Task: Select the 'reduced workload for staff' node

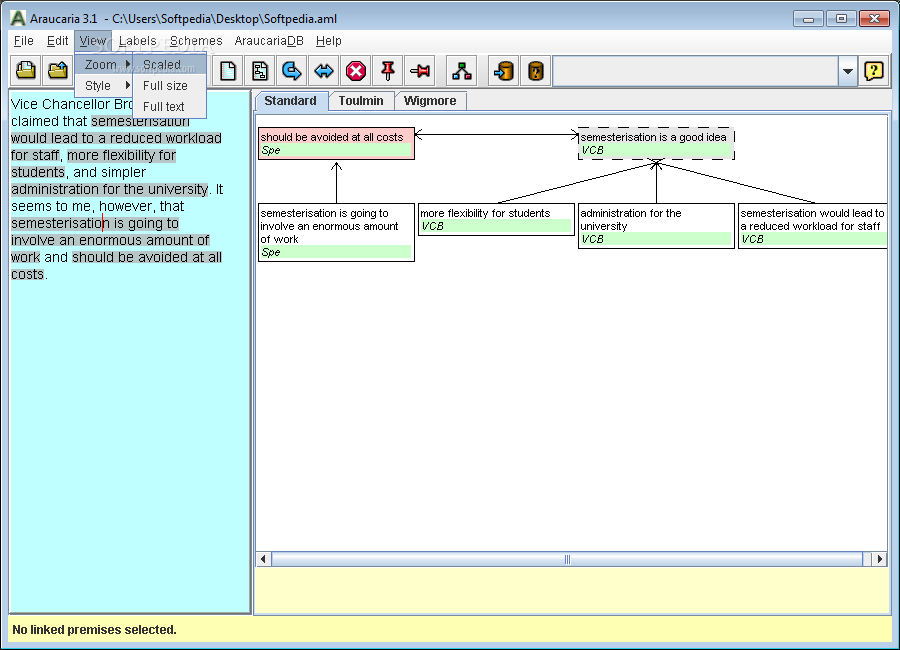Action: click(813, 226)
